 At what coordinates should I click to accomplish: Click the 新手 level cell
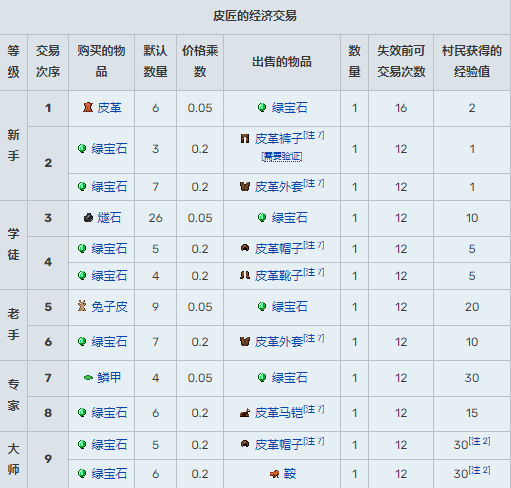[x=14, y=145]
